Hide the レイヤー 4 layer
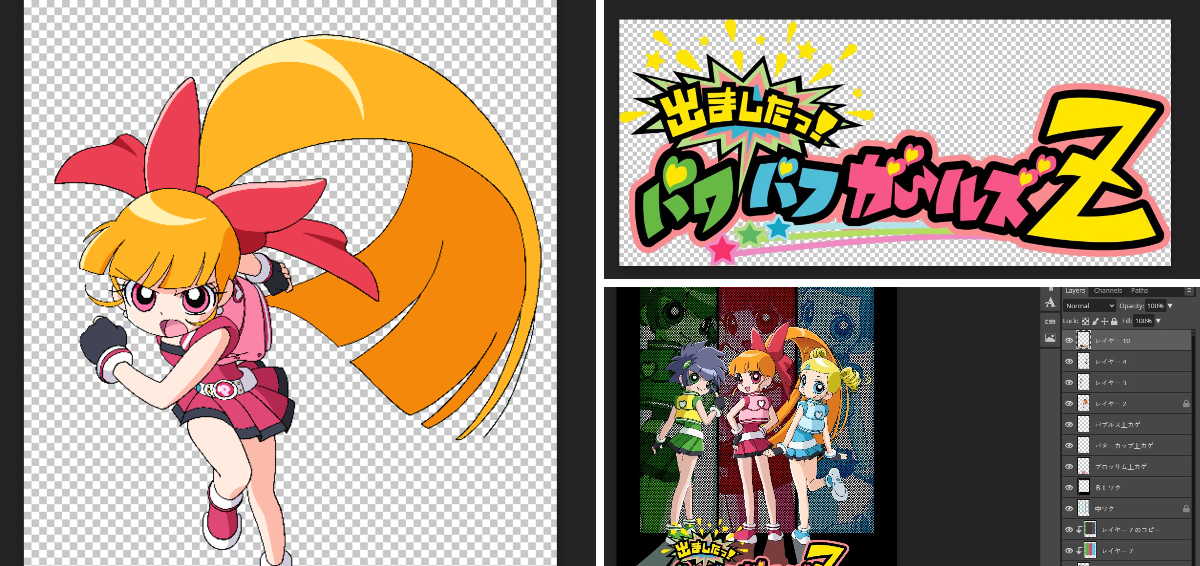 (x=1069, y=362)
